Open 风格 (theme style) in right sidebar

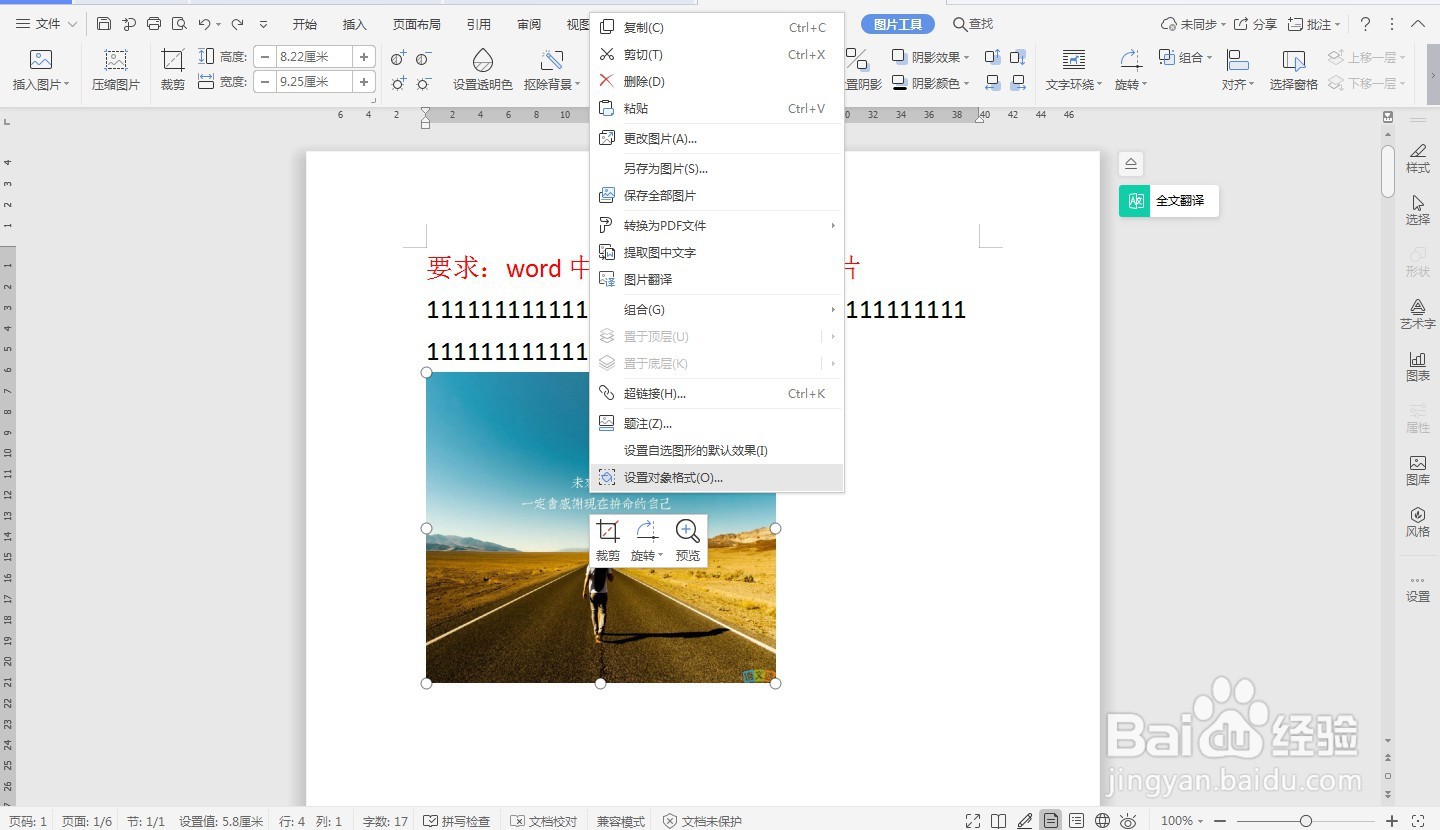(1418, 522)
